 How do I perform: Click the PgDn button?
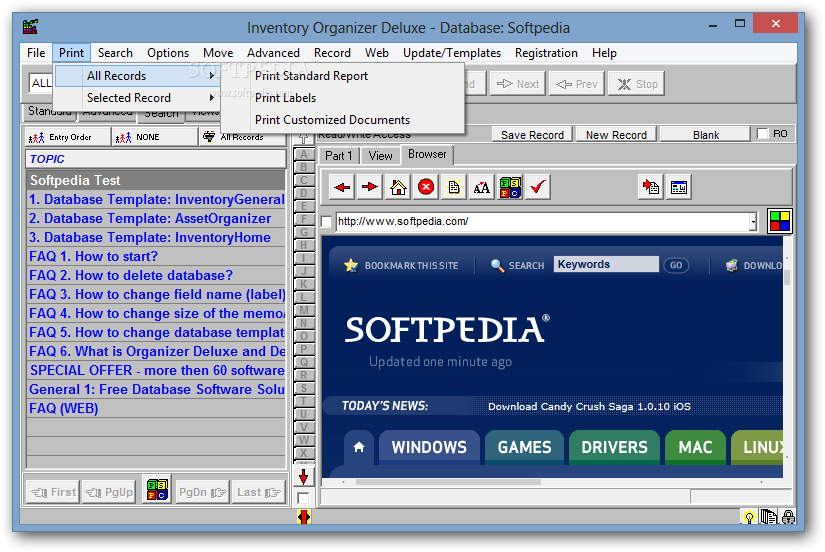(202, 492)
